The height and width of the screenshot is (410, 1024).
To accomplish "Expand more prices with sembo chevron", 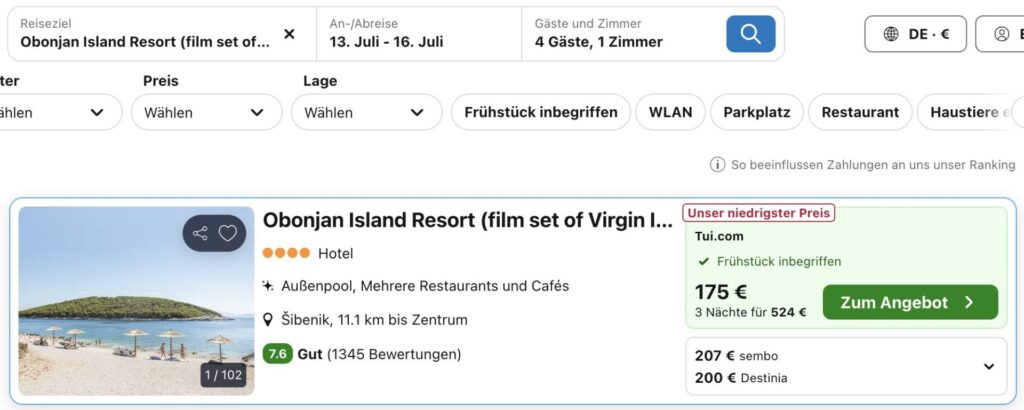I will [989, 367].
